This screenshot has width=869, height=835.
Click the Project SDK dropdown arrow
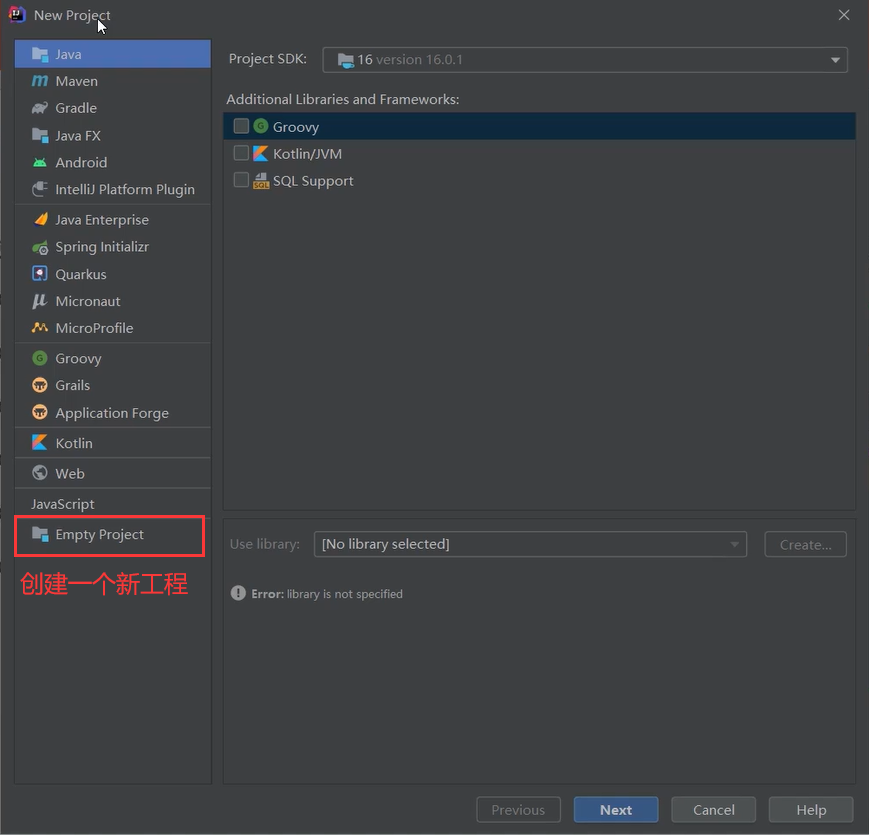[835, 60]
